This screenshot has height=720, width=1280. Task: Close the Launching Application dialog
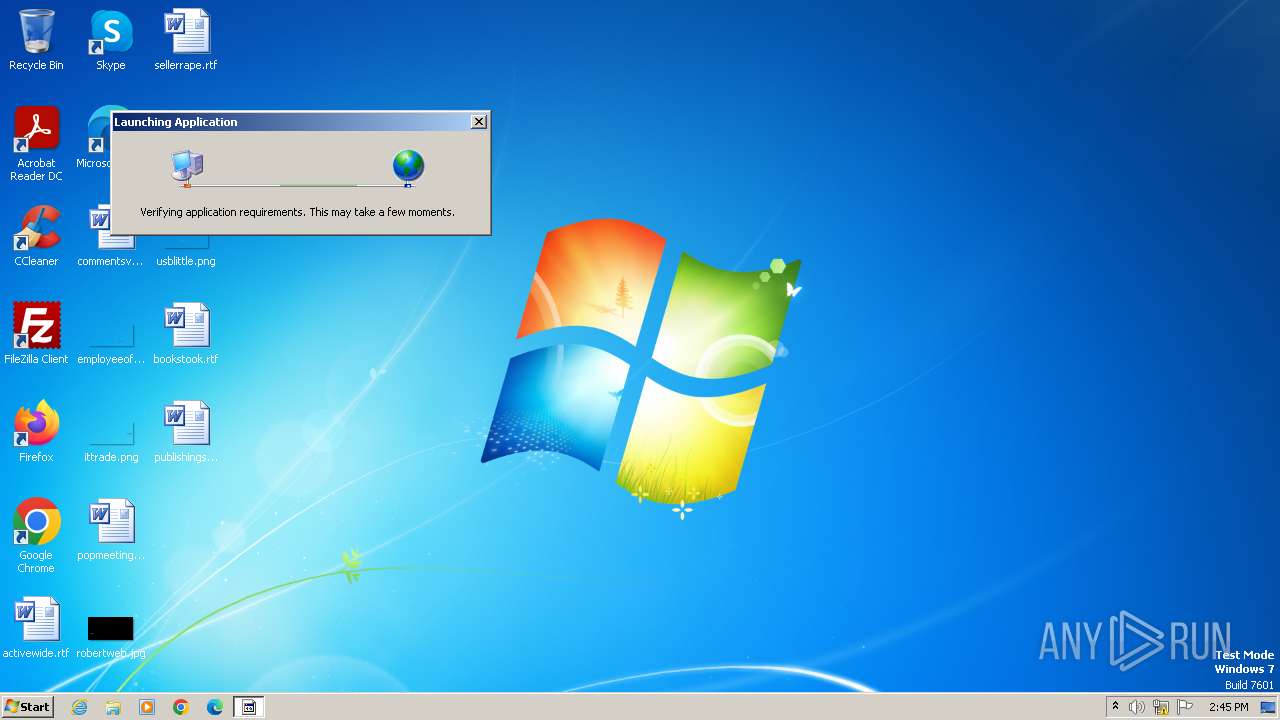(x=479, y=121)
